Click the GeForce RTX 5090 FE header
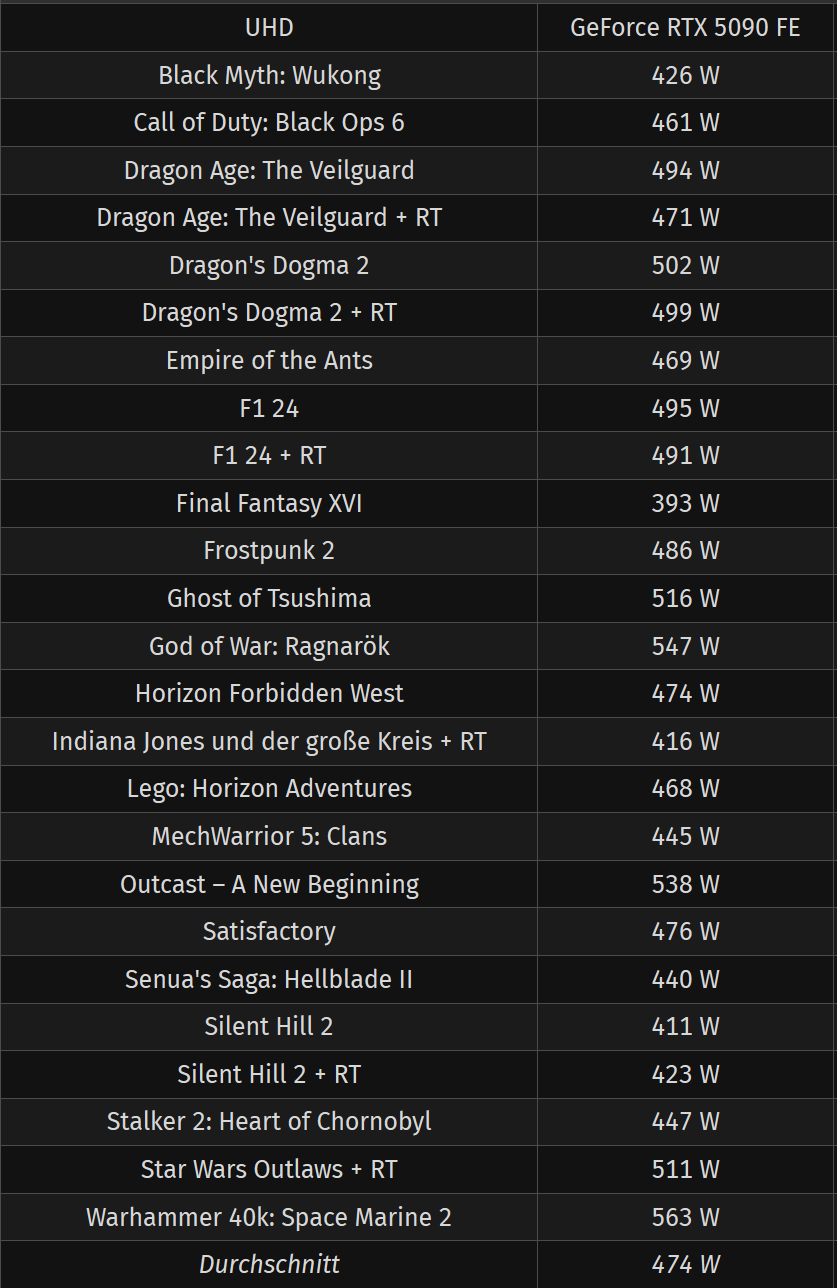 (685, 27)
